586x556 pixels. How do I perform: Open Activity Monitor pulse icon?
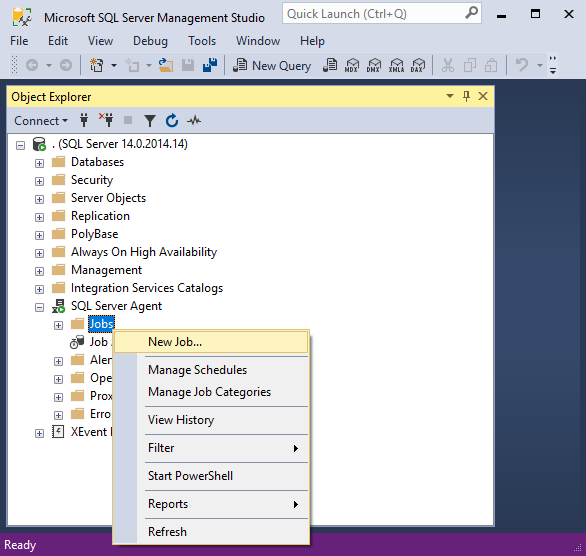194,120
